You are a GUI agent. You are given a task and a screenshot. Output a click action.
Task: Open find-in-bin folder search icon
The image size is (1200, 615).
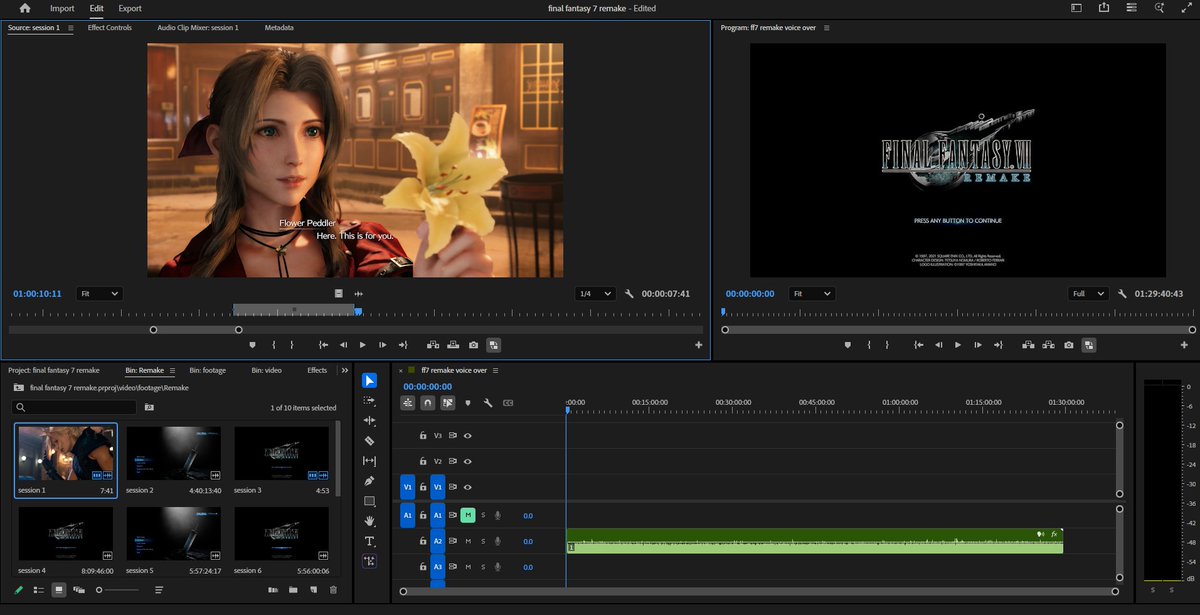coord(149,407)
